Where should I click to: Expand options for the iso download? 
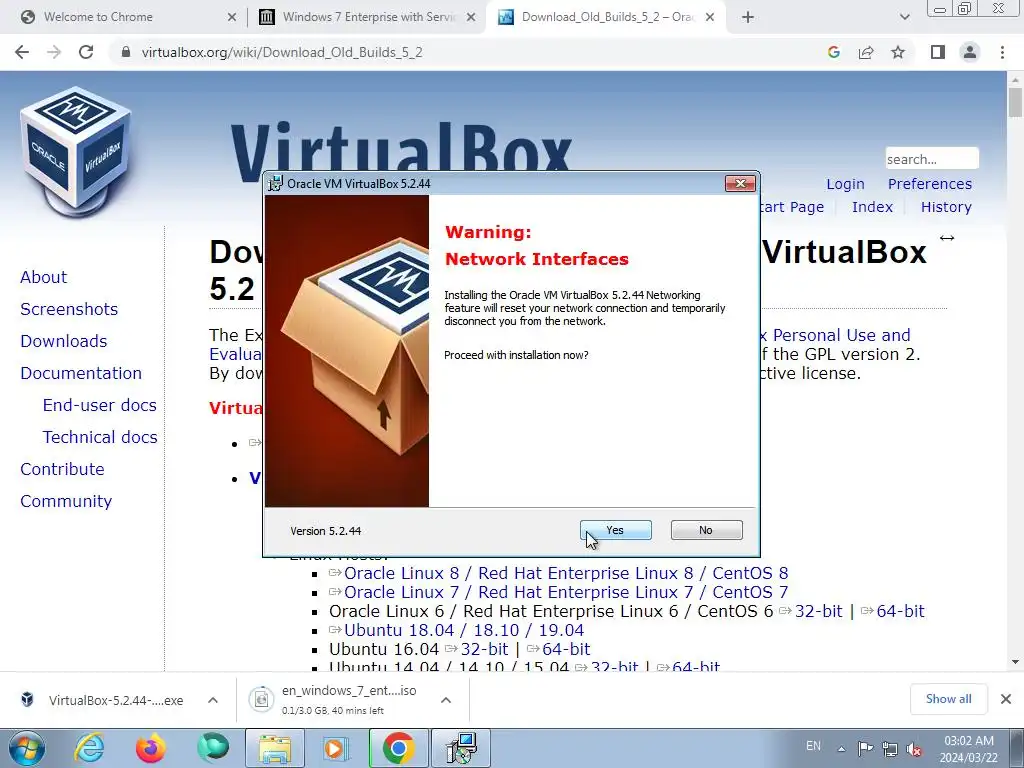445,700
